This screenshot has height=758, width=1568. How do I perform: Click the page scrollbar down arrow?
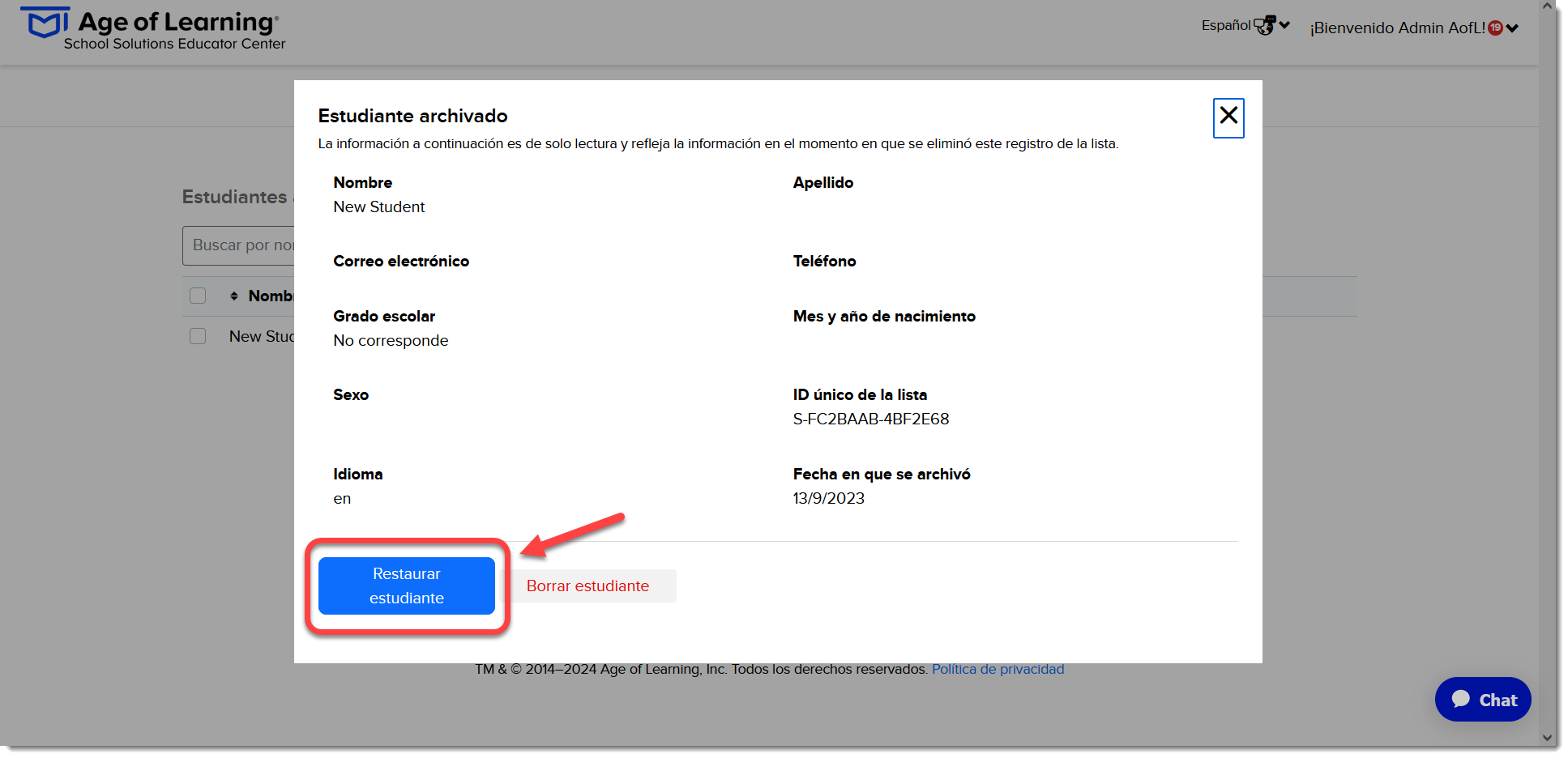tap(1547, 738)
